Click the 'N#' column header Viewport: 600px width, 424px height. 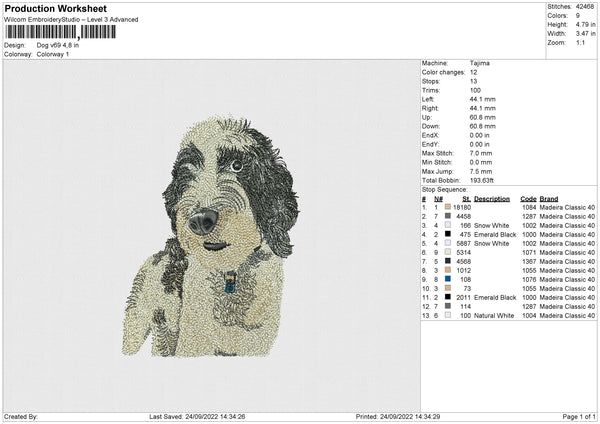pos(439,199)
